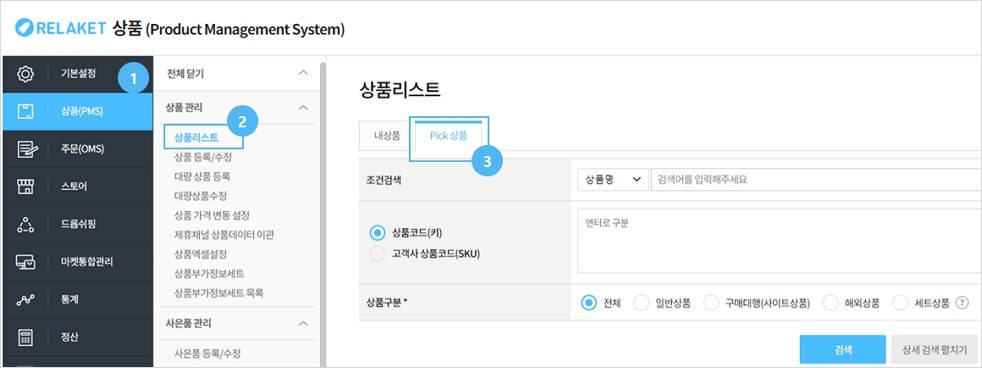Open the 주문(OMS) order icon
The width and height of the screenshot is (982, 368).
coord(25,149)
